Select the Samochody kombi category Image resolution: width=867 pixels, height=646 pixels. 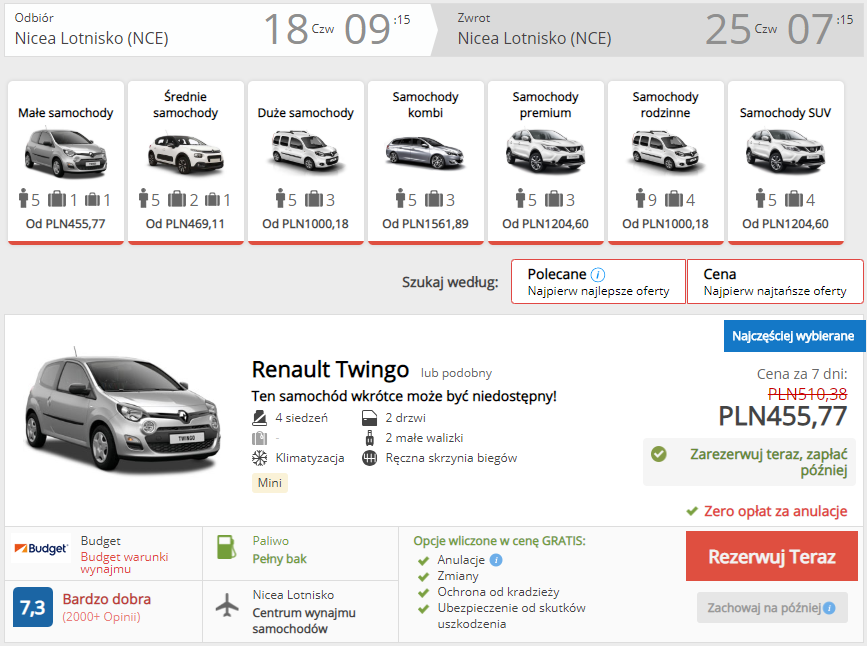pos(426,162)
